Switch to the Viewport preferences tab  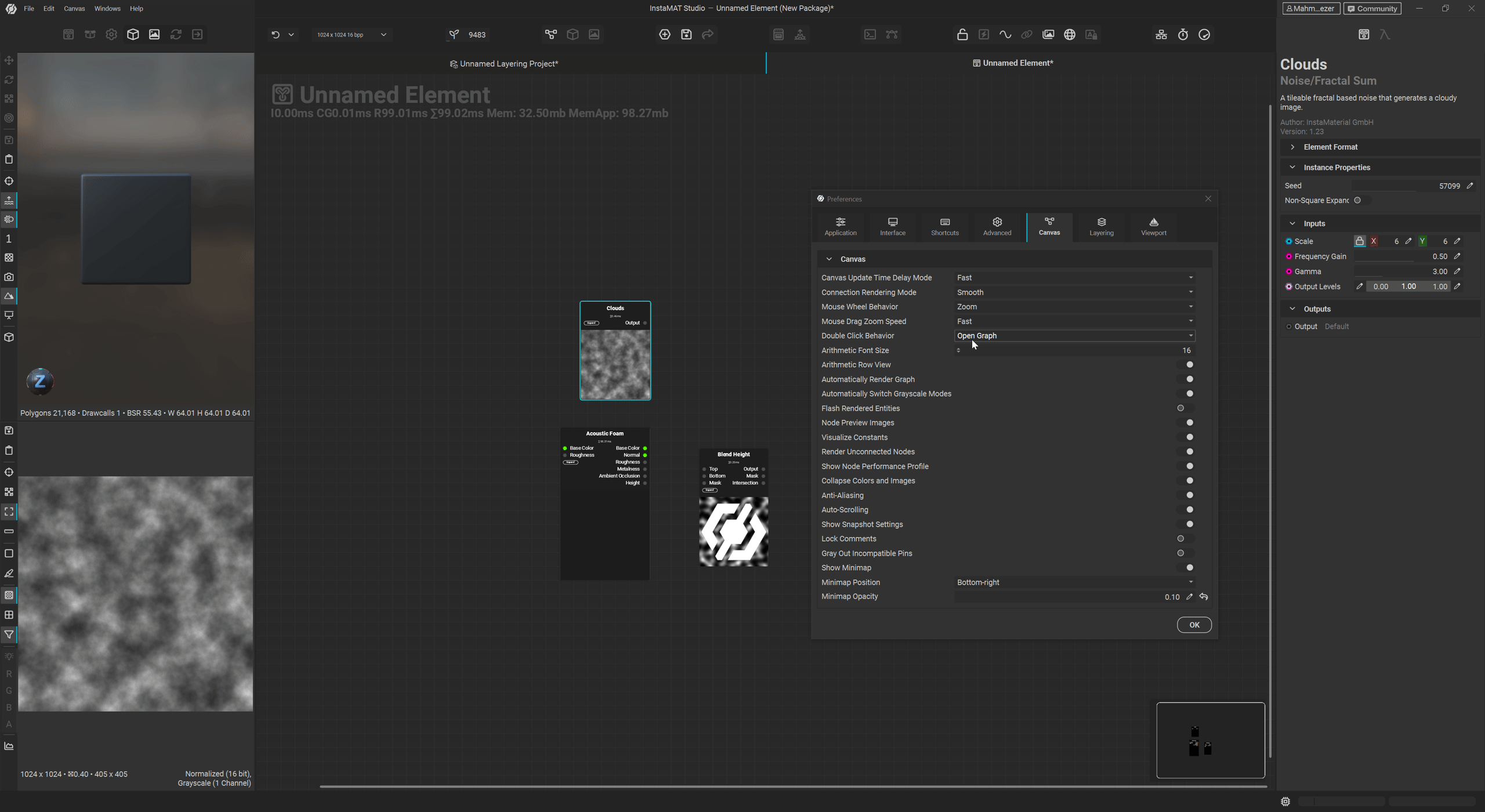(x=1153, y=226)
